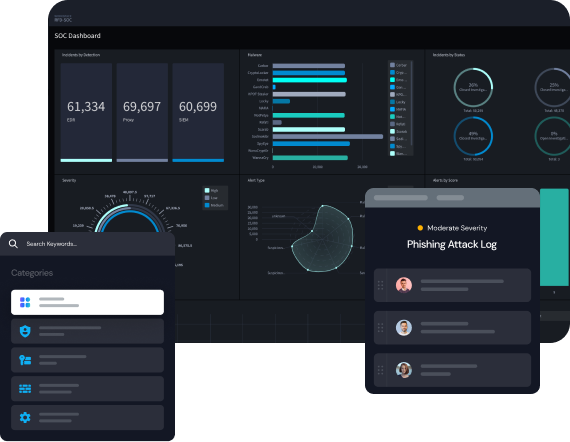Select the firewall bricks category icon
Image resolution: width=570 pixels, height=442 pixels.
(x=25, y=389)
